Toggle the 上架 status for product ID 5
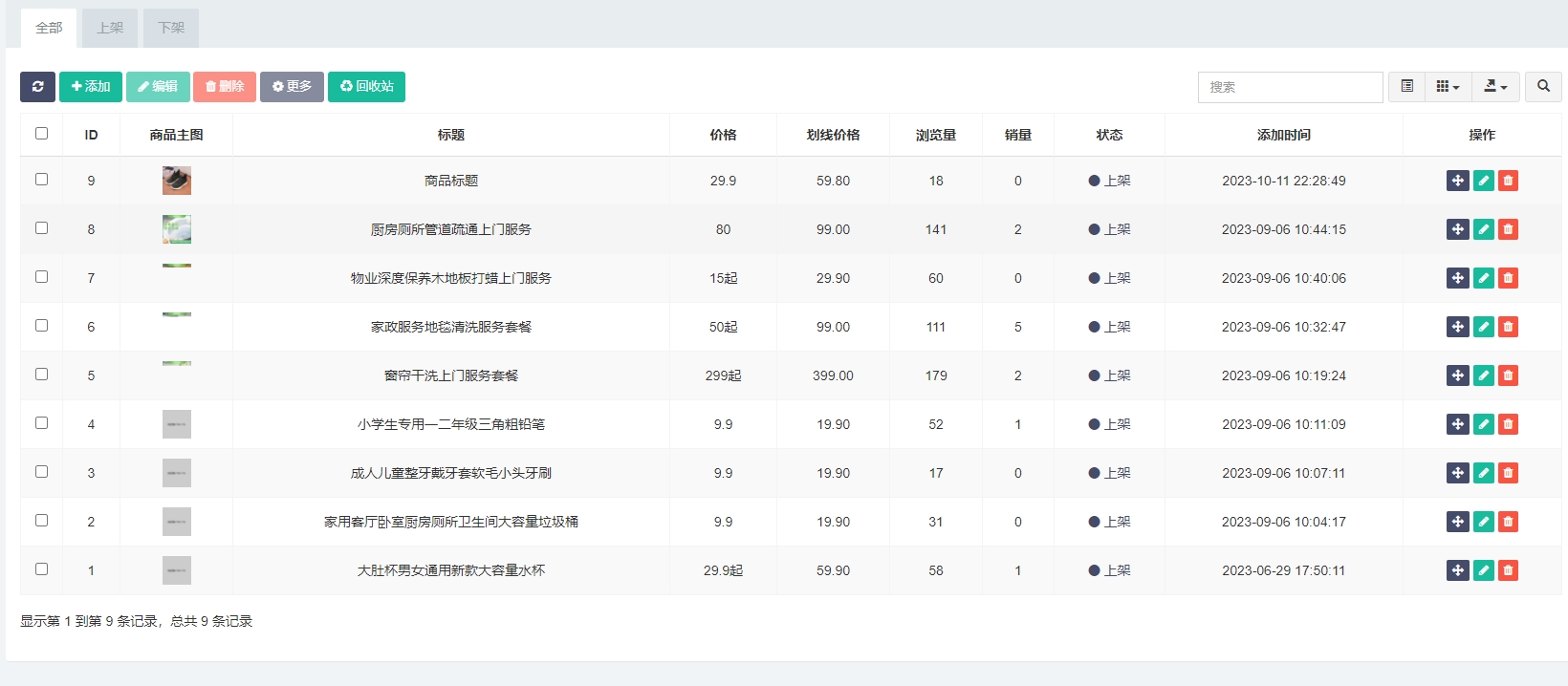 (1109, 375)
